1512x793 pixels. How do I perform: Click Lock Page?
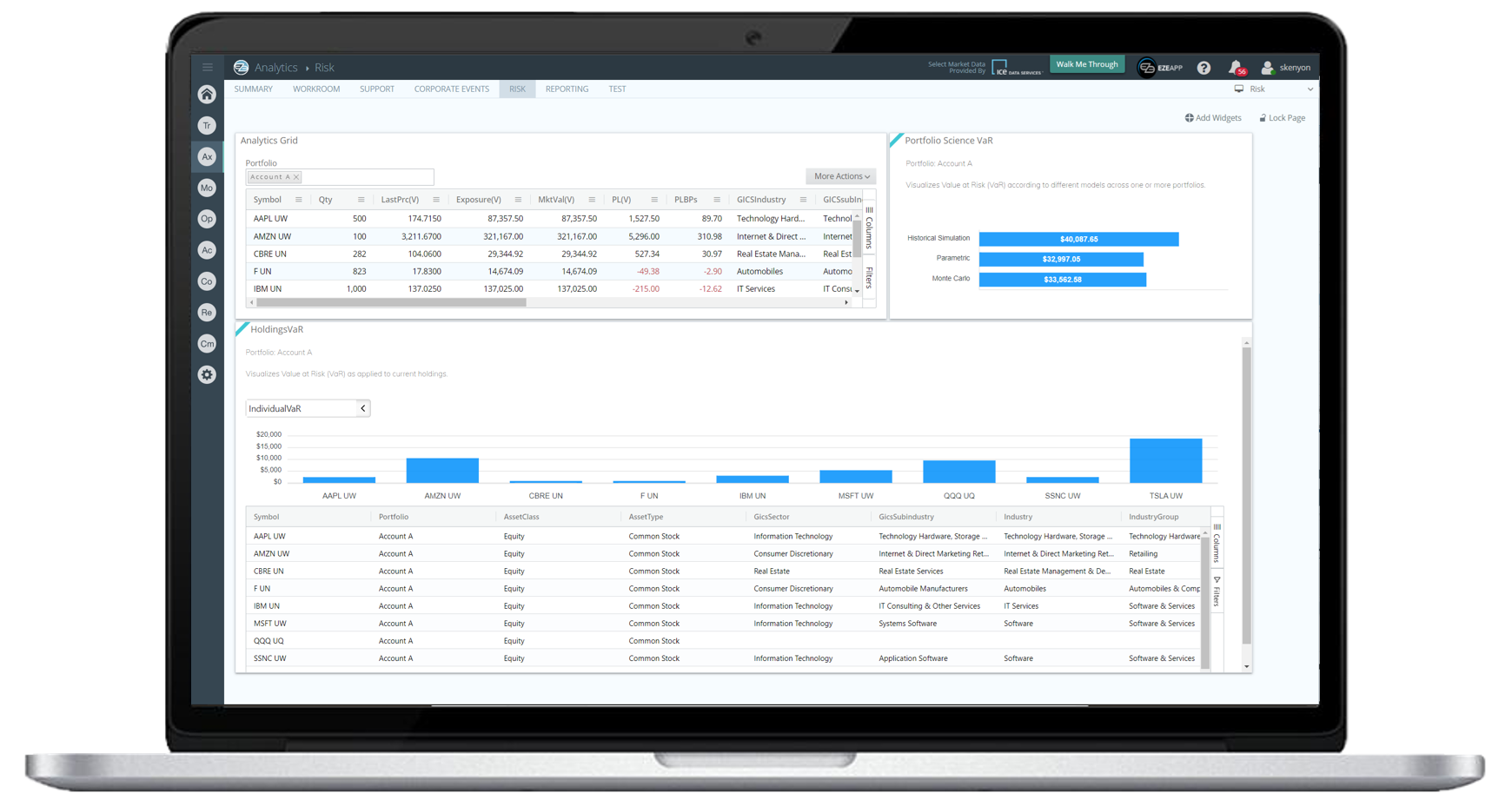[1283, 118]
